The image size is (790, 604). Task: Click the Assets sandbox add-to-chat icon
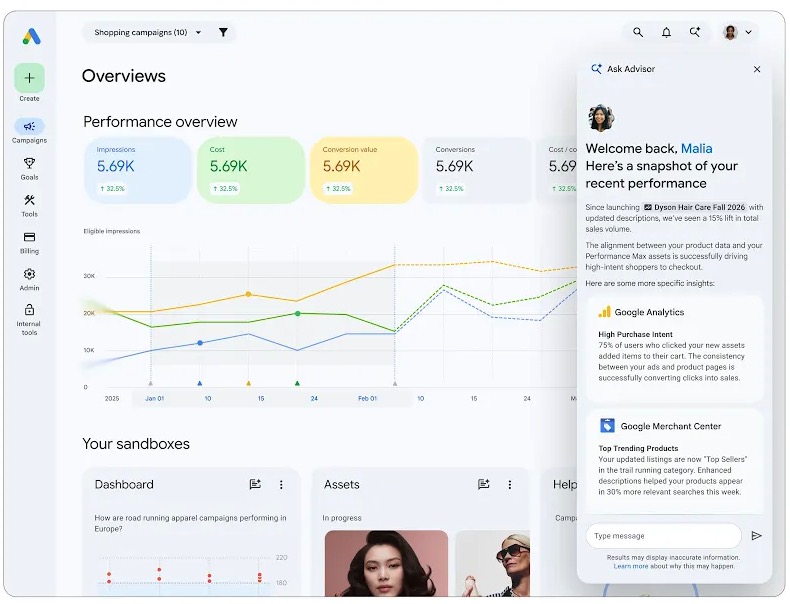click(x=484, y=484)
